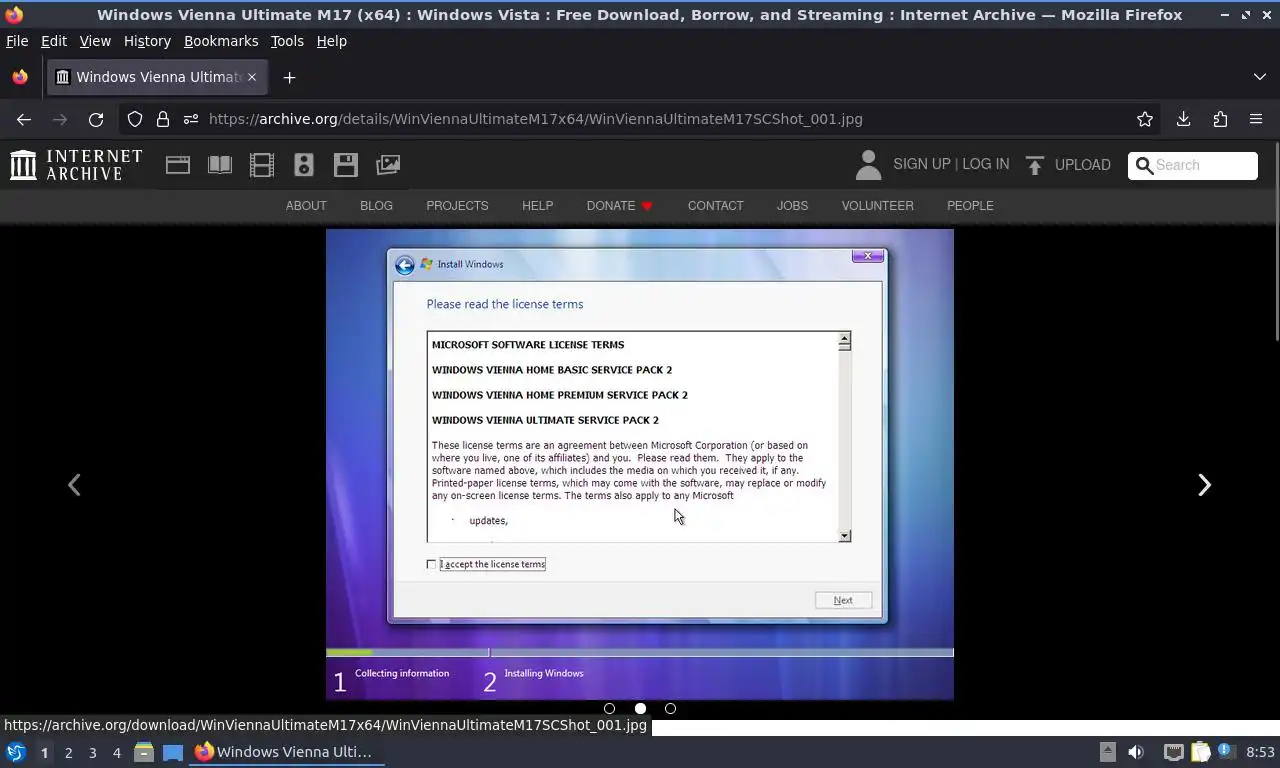Open the Software floppy disk icon

click(x=346, y=165)
